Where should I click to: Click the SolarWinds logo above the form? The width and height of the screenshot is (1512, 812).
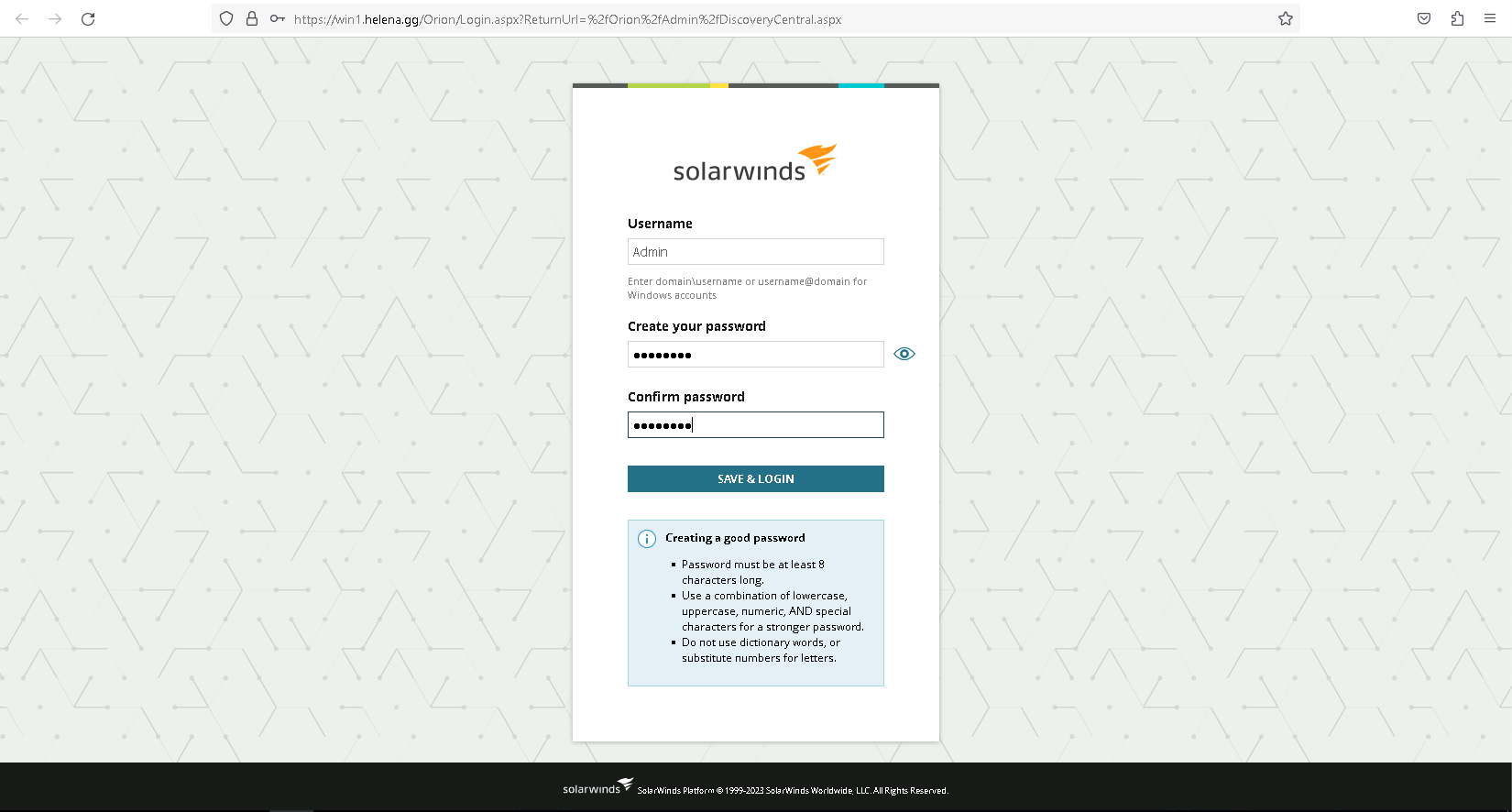tap(755, 163)
